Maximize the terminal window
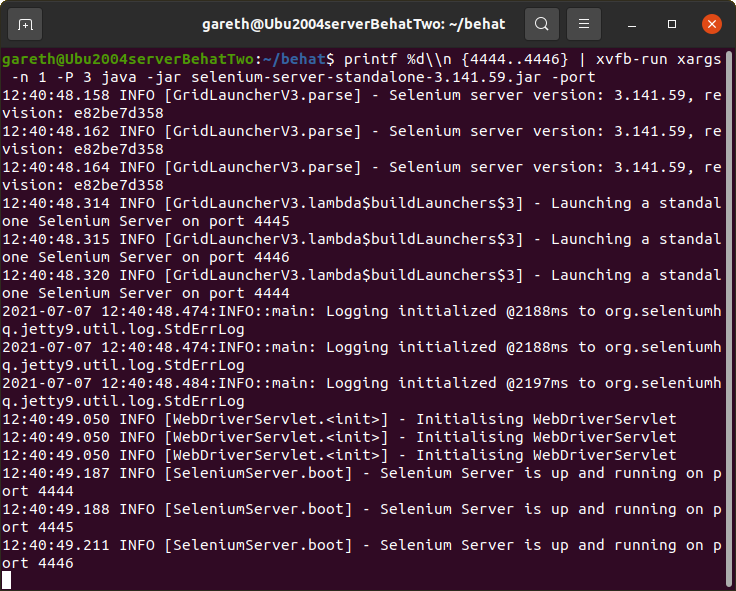The height and width of the screenshot is (591, 736). (672, 24)
